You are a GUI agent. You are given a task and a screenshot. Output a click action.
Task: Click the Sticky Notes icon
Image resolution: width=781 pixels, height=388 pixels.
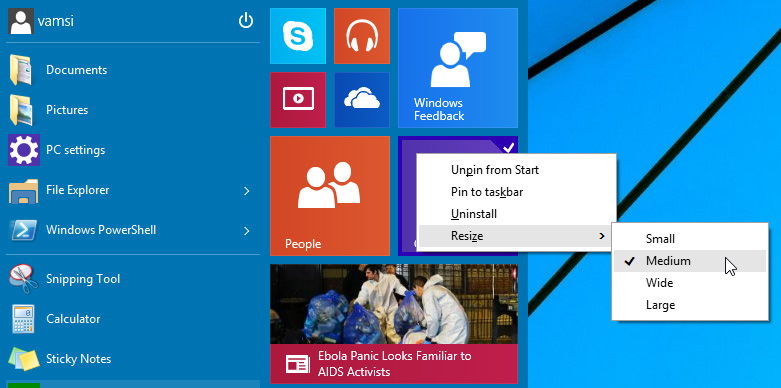point(23,360)
